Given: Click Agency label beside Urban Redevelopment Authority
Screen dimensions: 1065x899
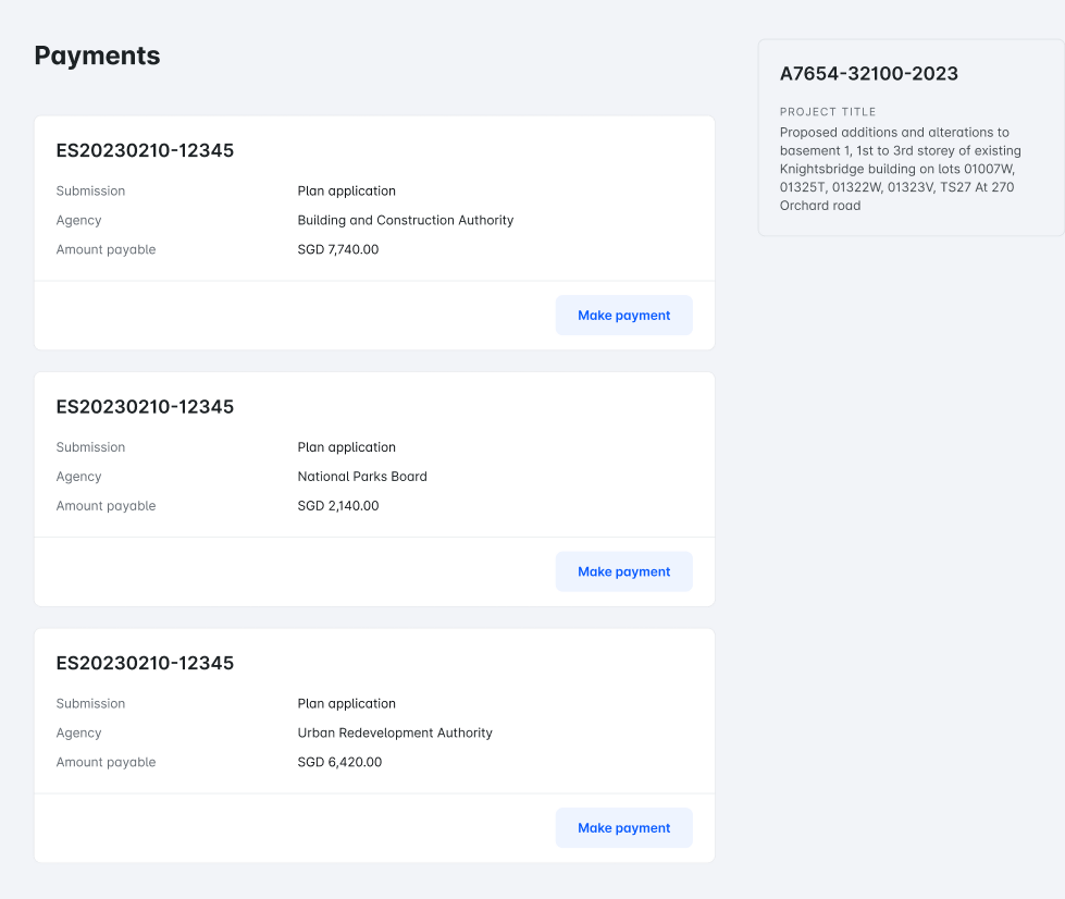Looking at the screenshot, I should click(x=79, y=733).
